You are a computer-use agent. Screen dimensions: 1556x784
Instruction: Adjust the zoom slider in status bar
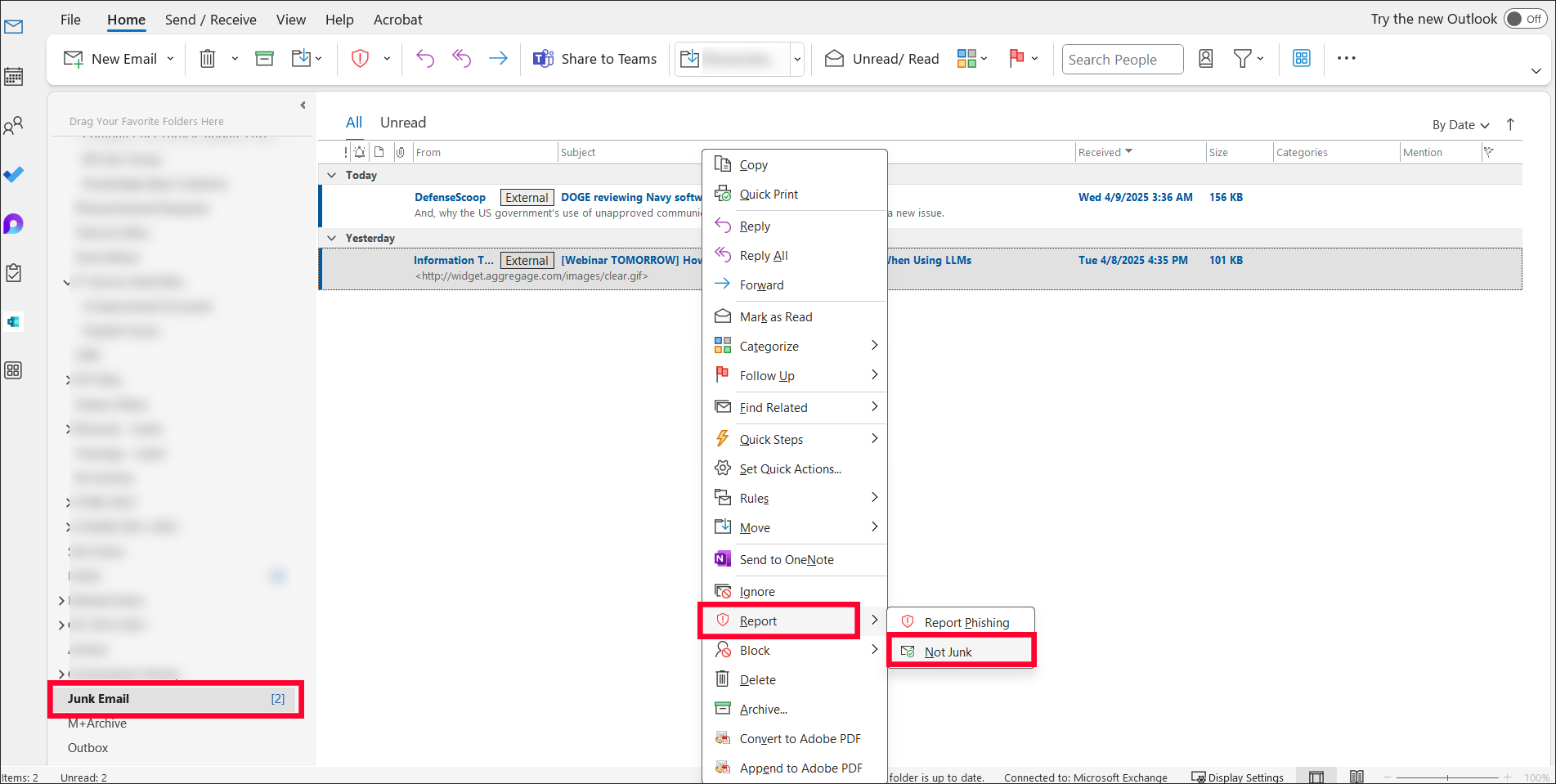point(1447,777)
